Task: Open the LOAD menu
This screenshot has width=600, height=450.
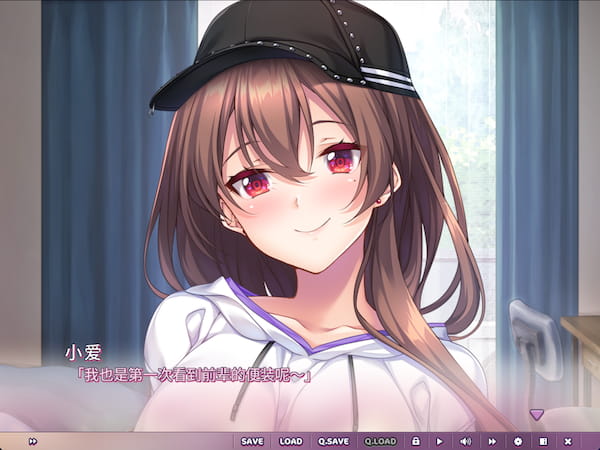Action: click(x=290, y=441)
